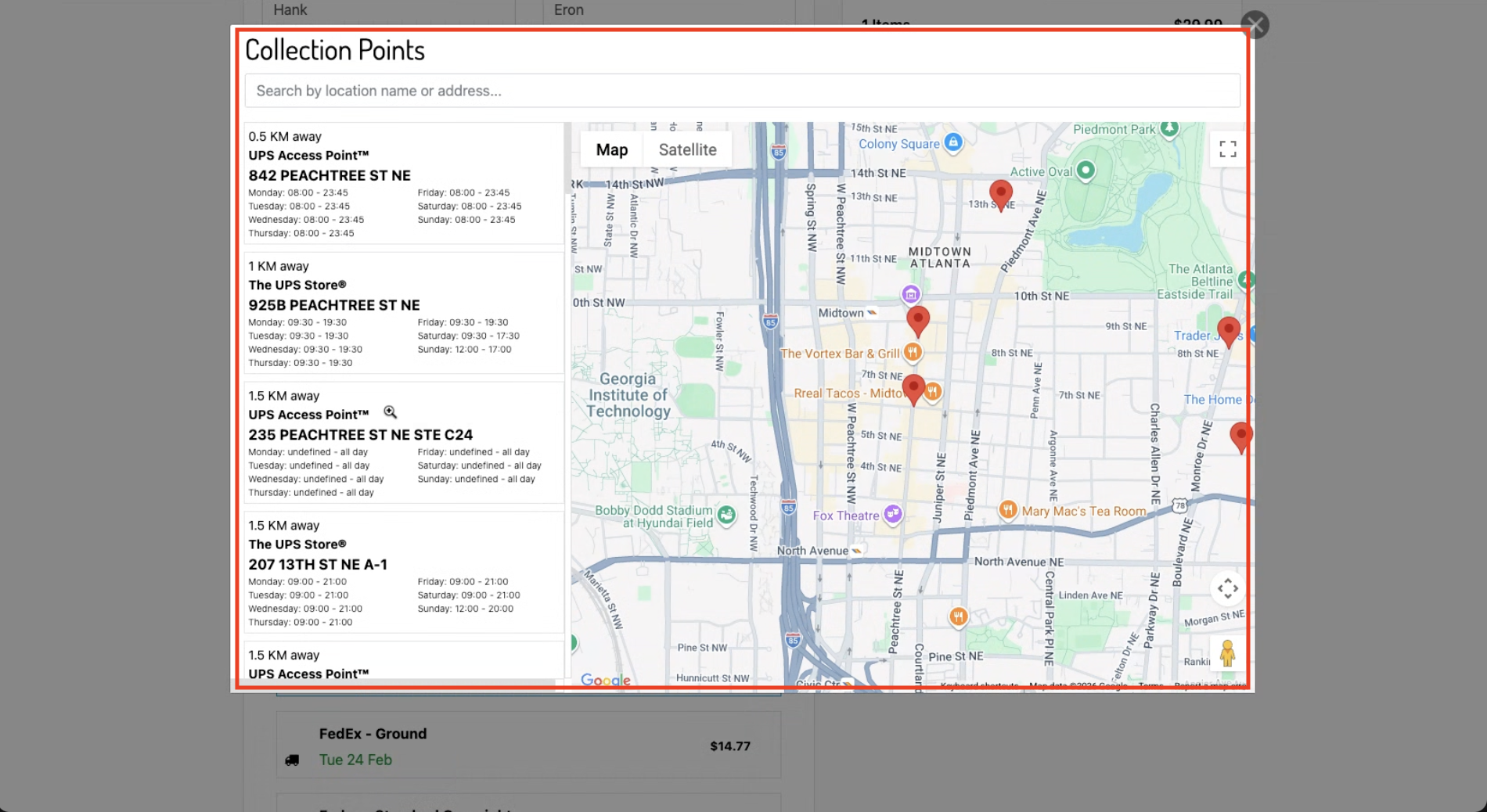
Task: Click the truck icon next to FedEx Ground
Action: pyautogui.click(x=293, y=759)
